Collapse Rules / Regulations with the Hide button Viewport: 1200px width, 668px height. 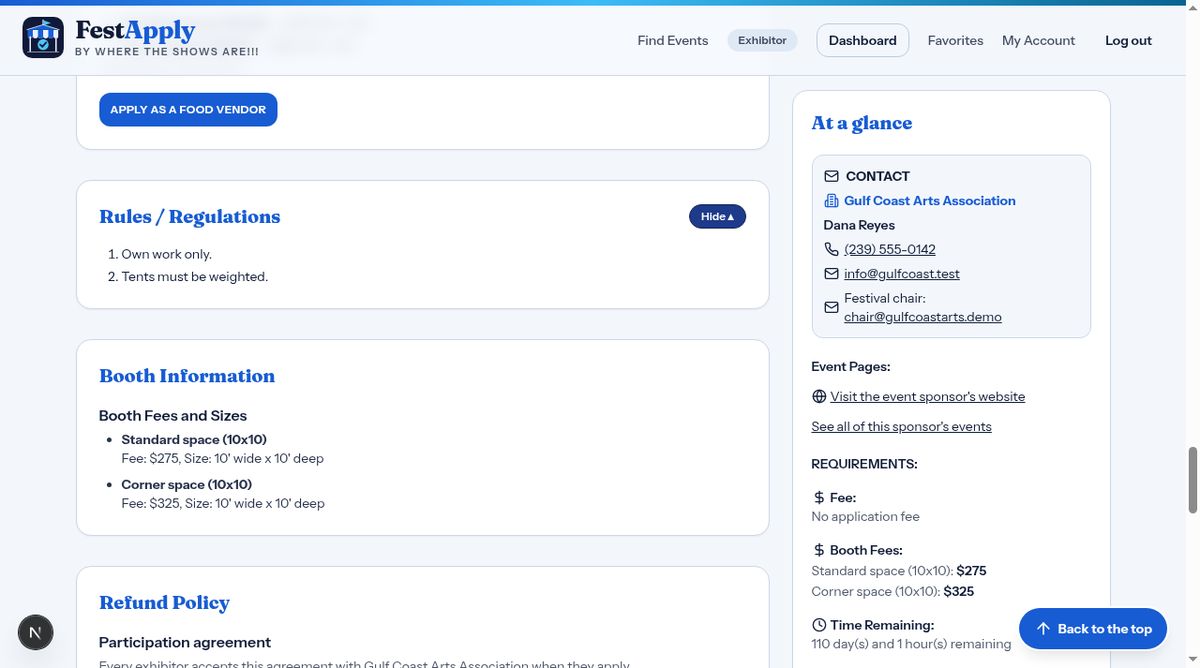[x=717, y=216]
